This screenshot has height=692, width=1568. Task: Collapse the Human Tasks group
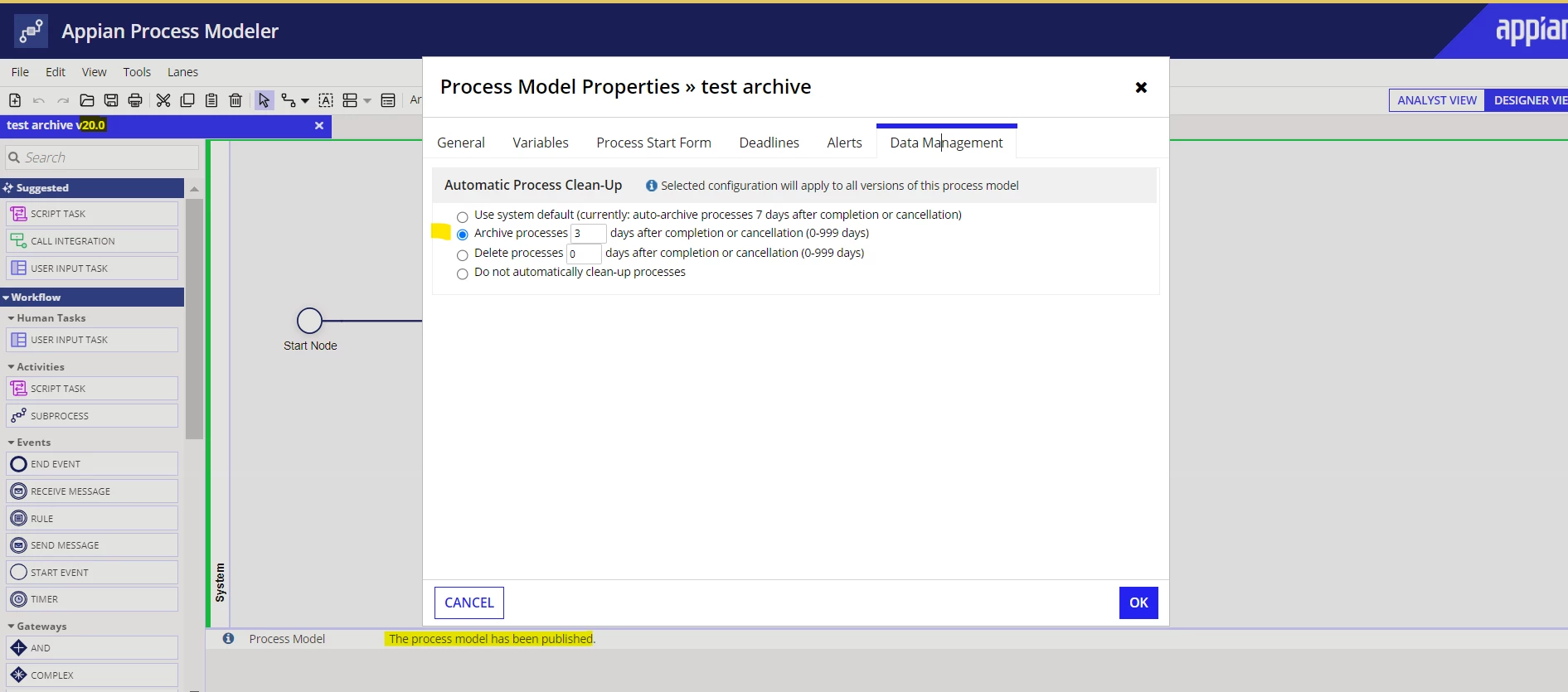click(12, 318)
